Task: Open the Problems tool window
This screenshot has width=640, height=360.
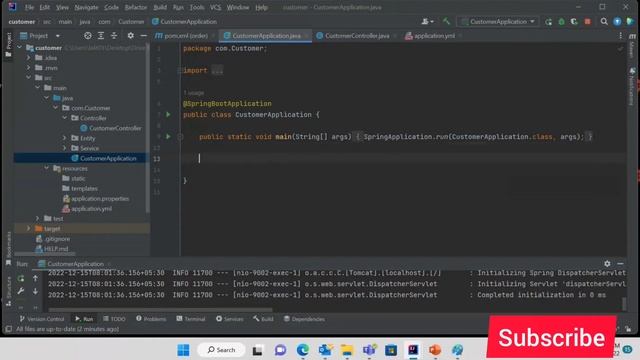Action: (151, 319)
